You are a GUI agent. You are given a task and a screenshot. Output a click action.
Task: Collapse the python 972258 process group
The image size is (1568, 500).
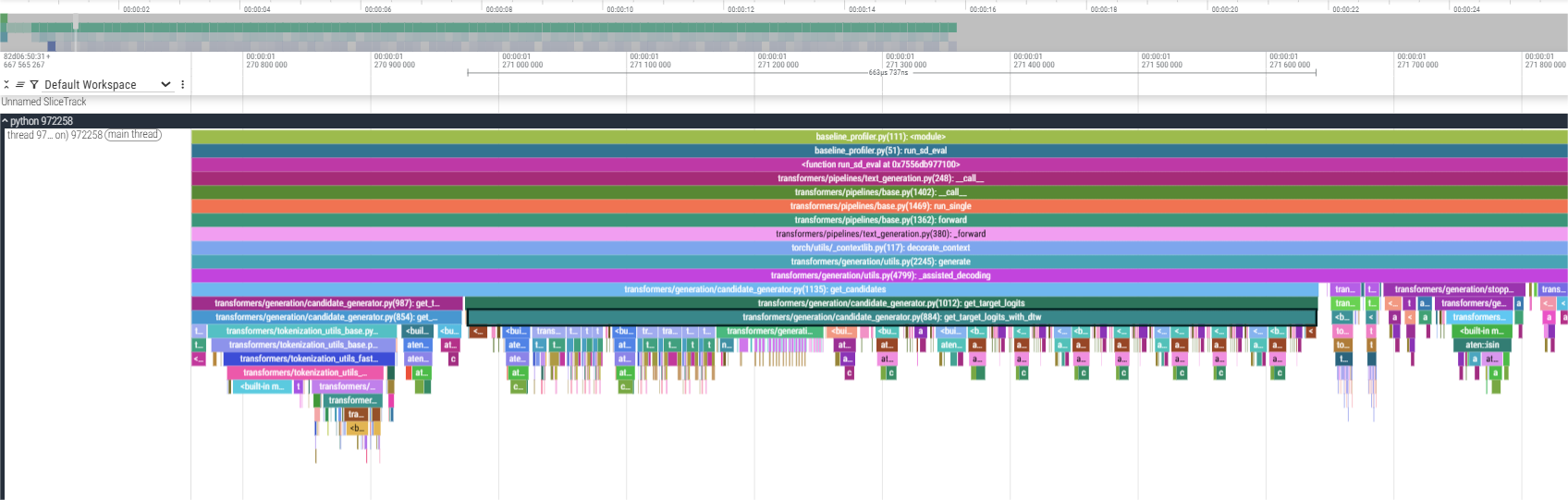click(5, 121)
